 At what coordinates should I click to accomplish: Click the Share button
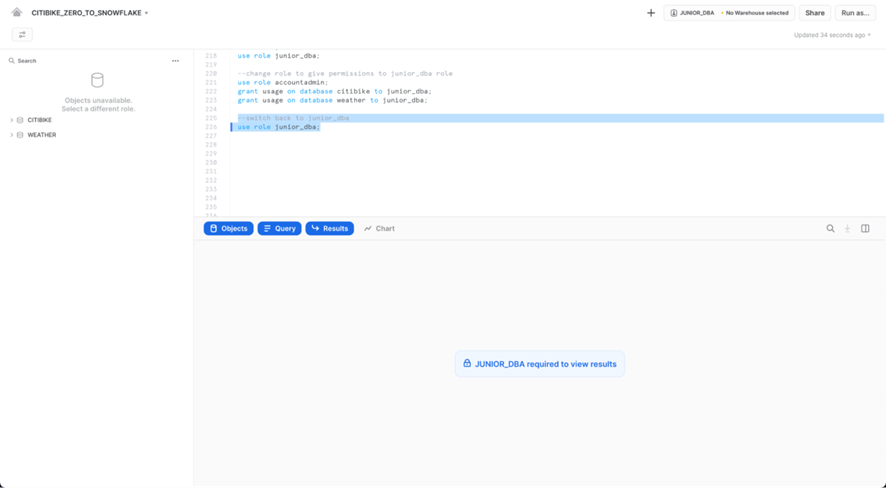point(815,13)
